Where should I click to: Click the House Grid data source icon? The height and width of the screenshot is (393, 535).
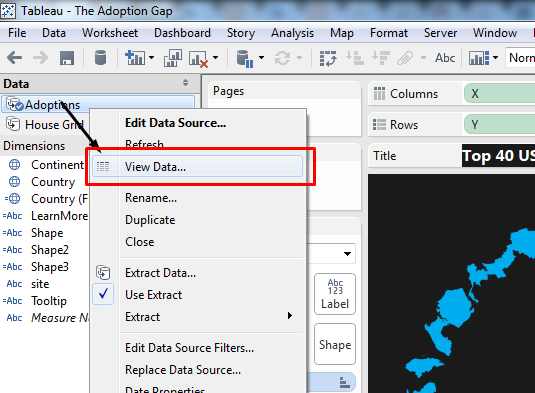pyautogui.click(x=13, y=124)
